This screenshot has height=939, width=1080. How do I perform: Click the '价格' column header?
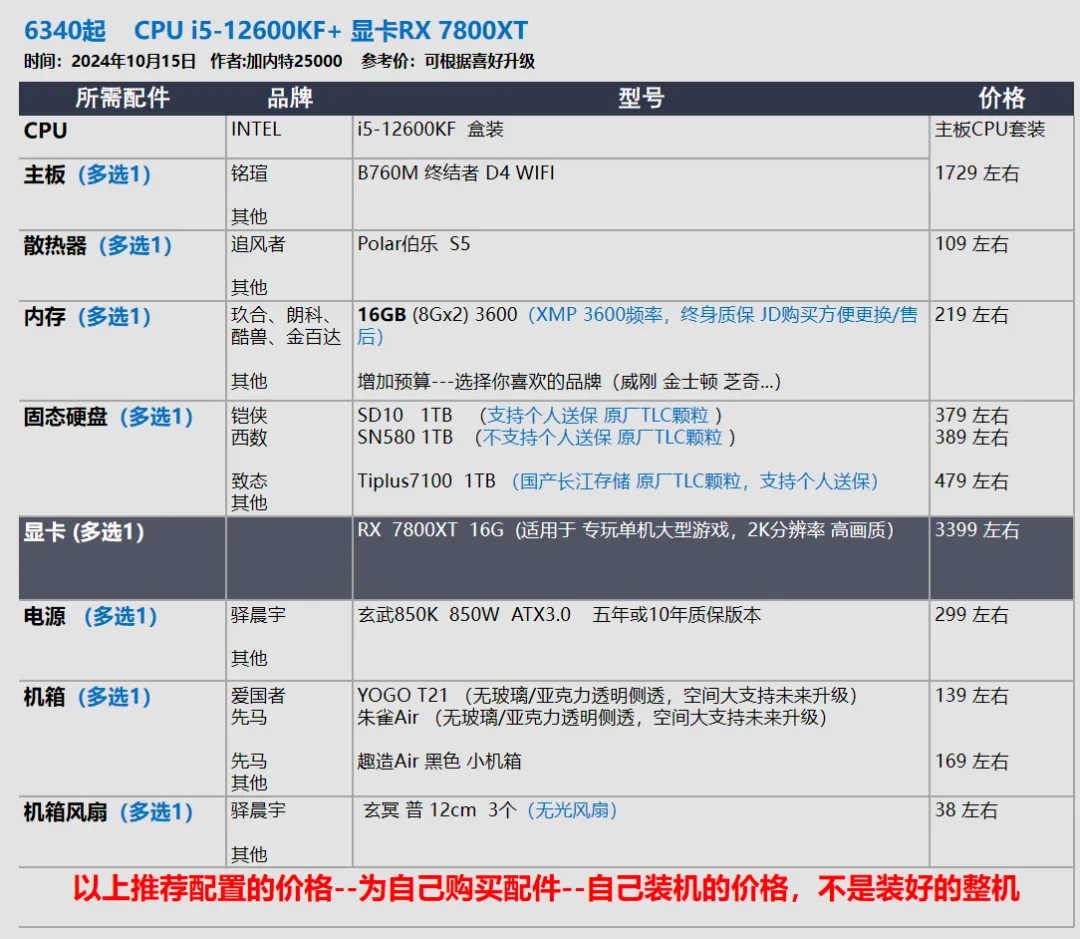(x=1001, y=98)
